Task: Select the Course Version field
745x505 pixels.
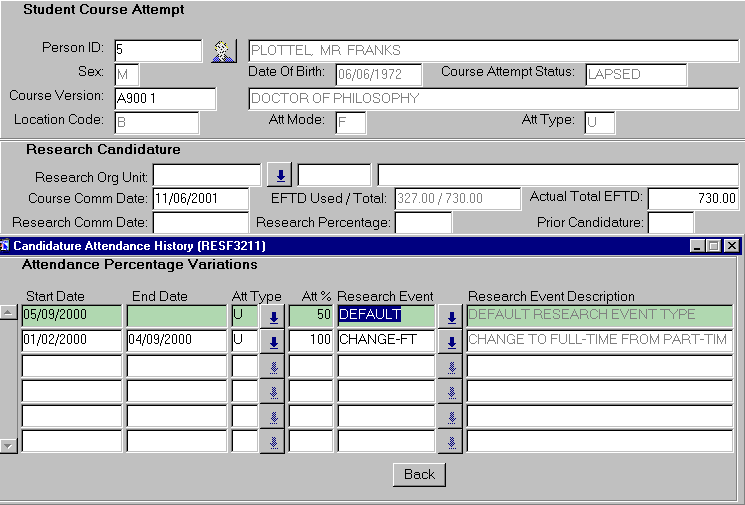Action: pyautogui.click(x=164, y=98)
